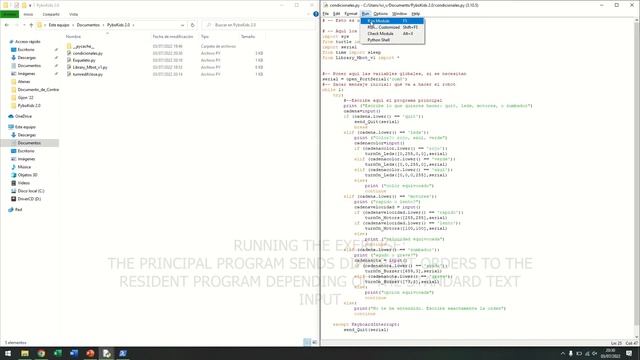Open Escritorio under Acceso rápido
This screenshot has height=360, width=640.
pyautogui.click(x=26, y=50)
